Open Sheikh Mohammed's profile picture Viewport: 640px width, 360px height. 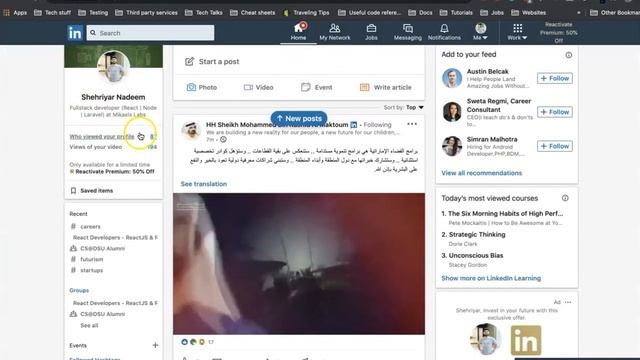[x=191, y=131]
